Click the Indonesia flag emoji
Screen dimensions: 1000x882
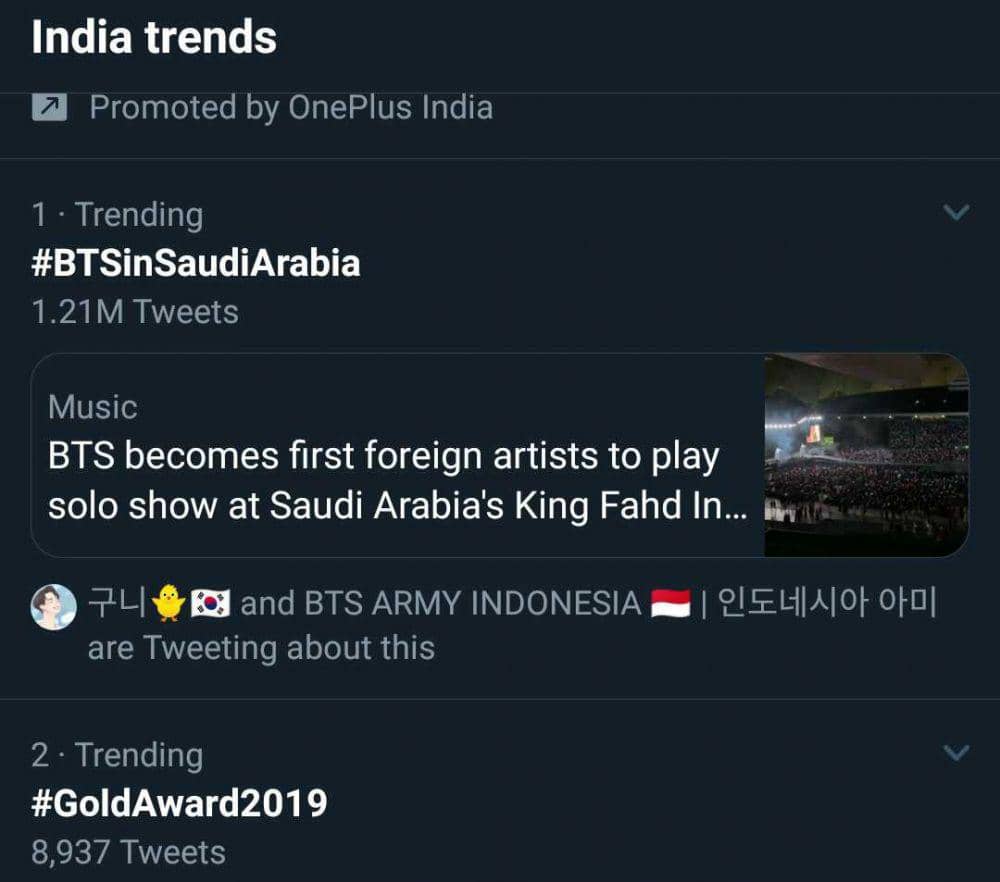[670, 603]
